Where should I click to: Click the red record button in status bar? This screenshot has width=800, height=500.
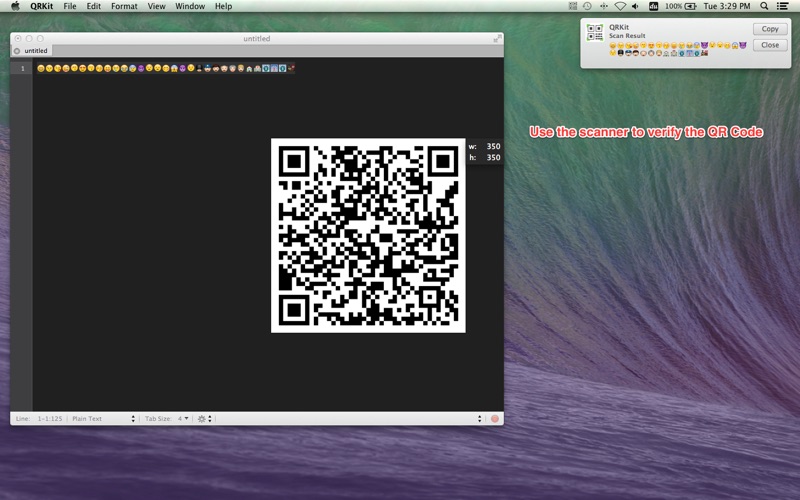494,418
